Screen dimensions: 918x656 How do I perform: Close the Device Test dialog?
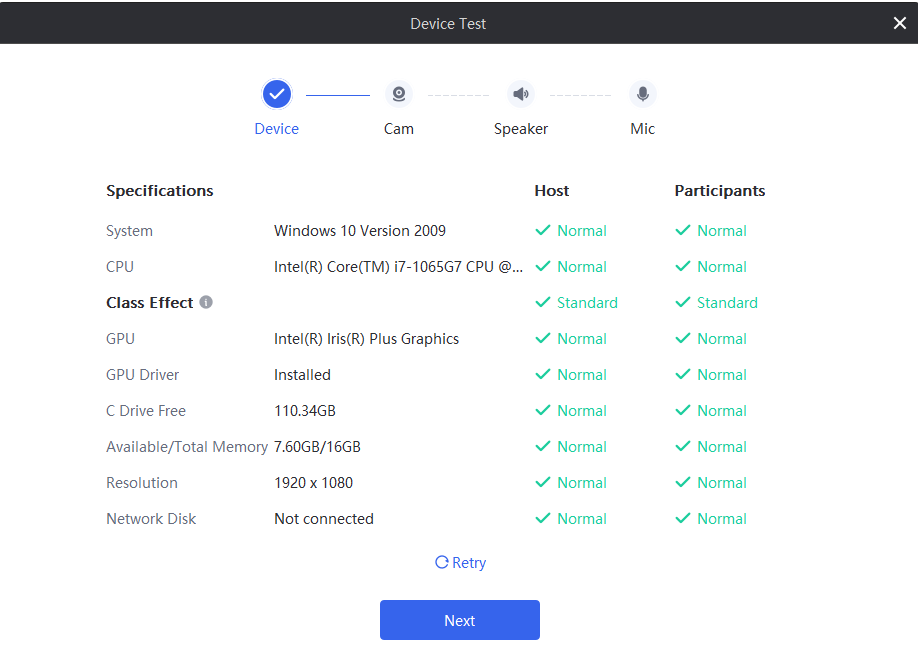[899, 23]
